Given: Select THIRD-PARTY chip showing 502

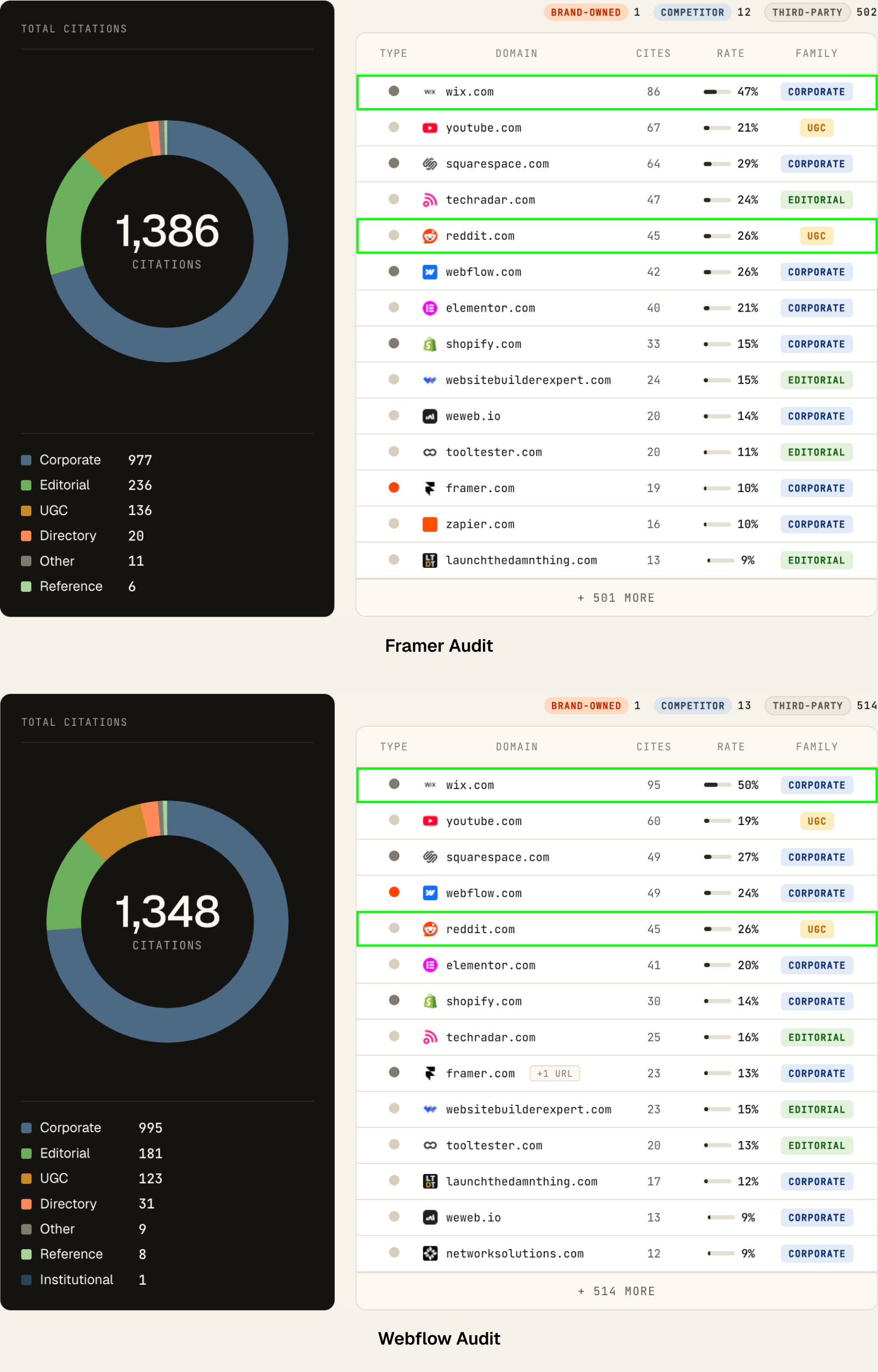Looking at the screenshot, I should pos(807,13).
